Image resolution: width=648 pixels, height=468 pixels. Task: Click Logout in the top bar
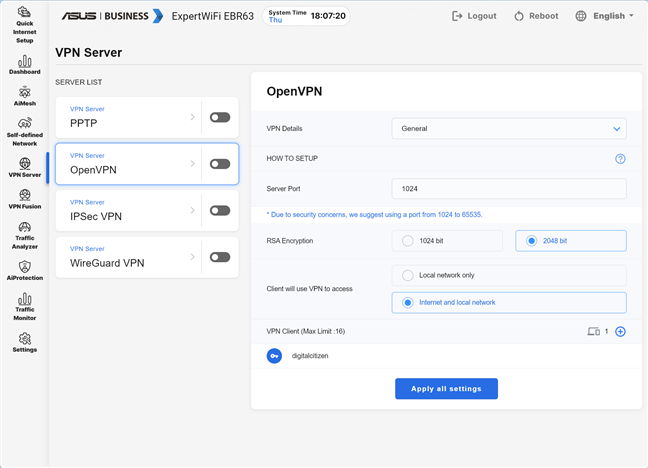pos(474,17)
